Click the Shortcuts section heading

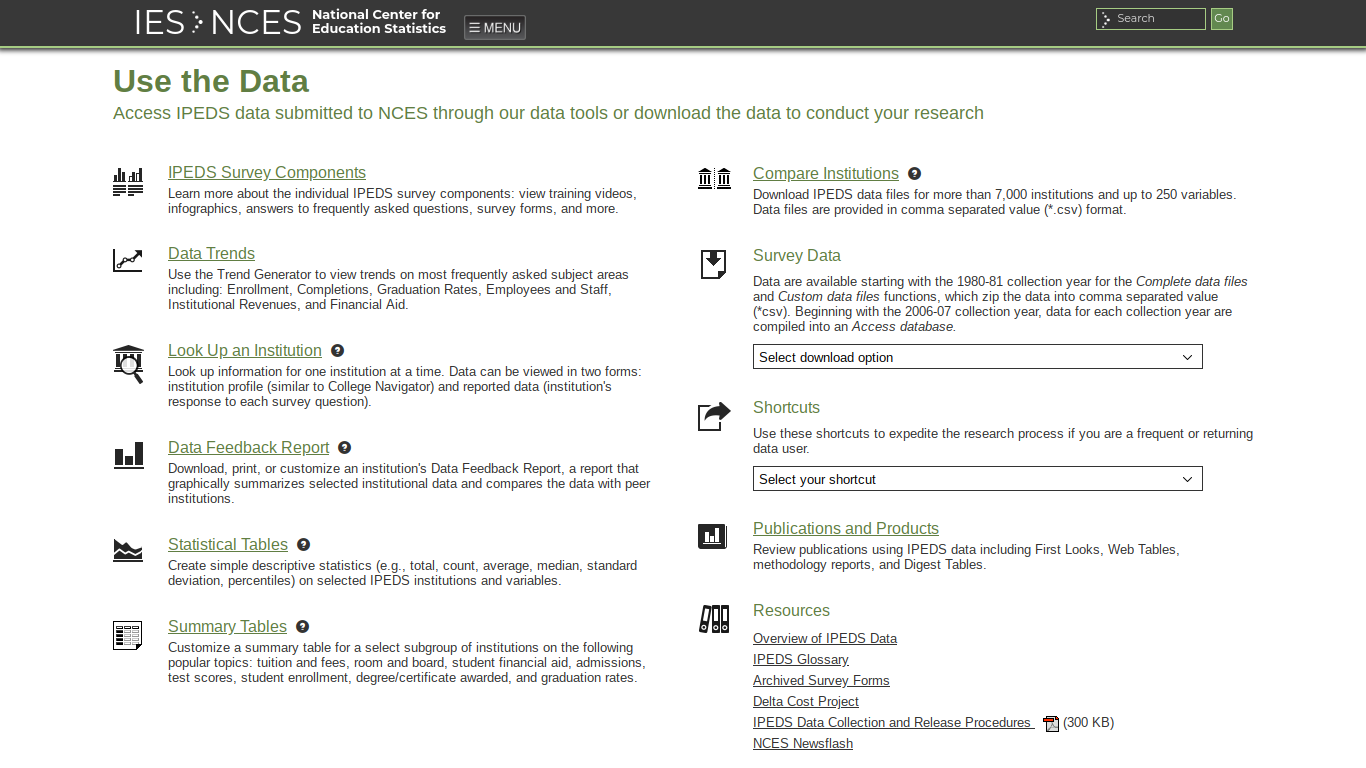pyautogui.click(x=786, y=408)
